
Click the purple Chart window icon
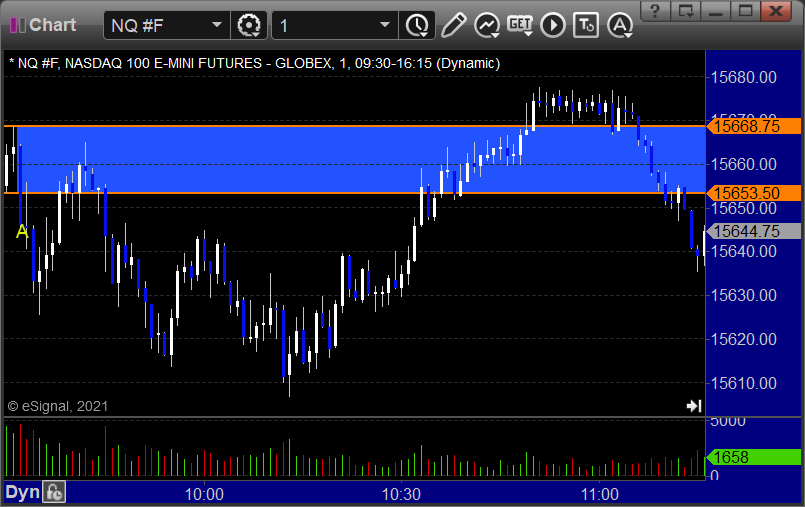click(17, 25)
